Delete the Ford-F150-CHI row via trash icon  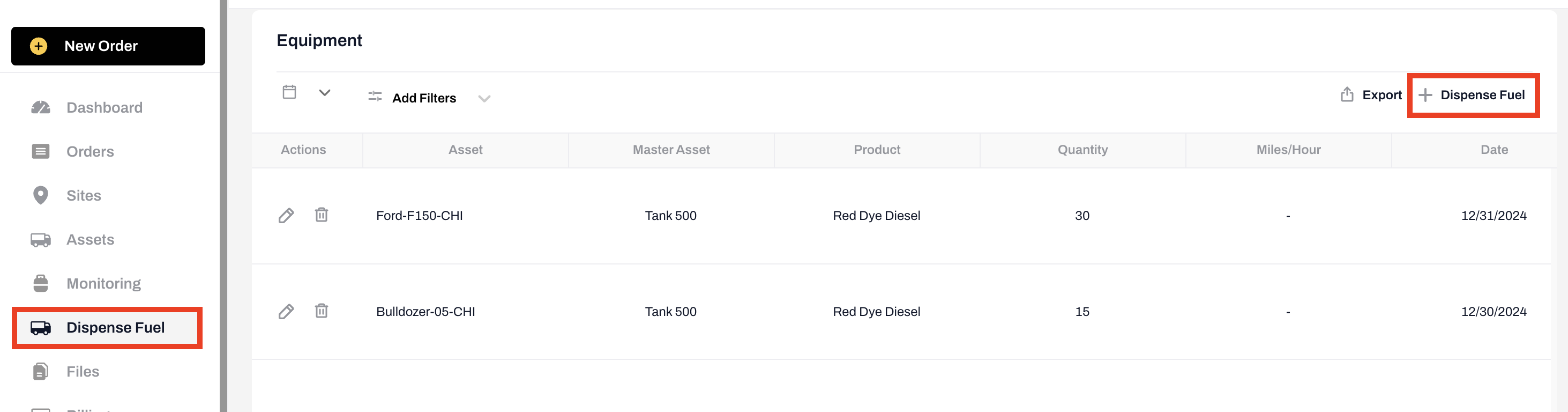click(x=322, y=215)
